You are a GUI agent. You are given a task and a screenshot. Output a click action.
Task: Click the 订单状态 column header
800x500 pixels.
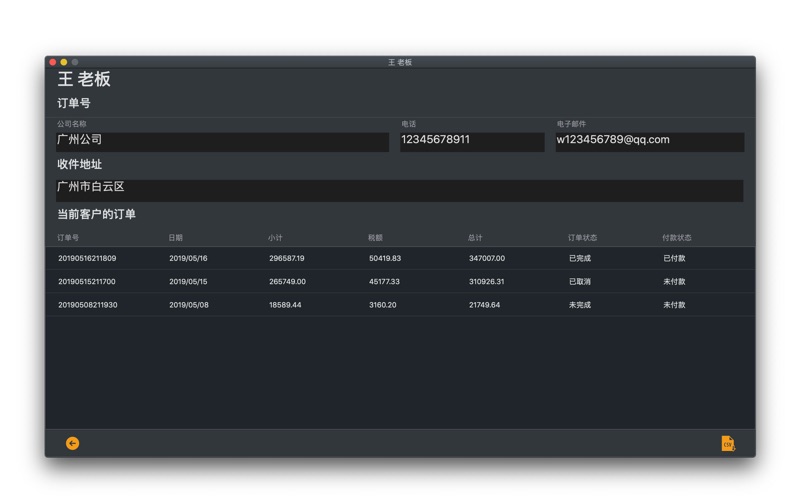[x=582, y=238]
